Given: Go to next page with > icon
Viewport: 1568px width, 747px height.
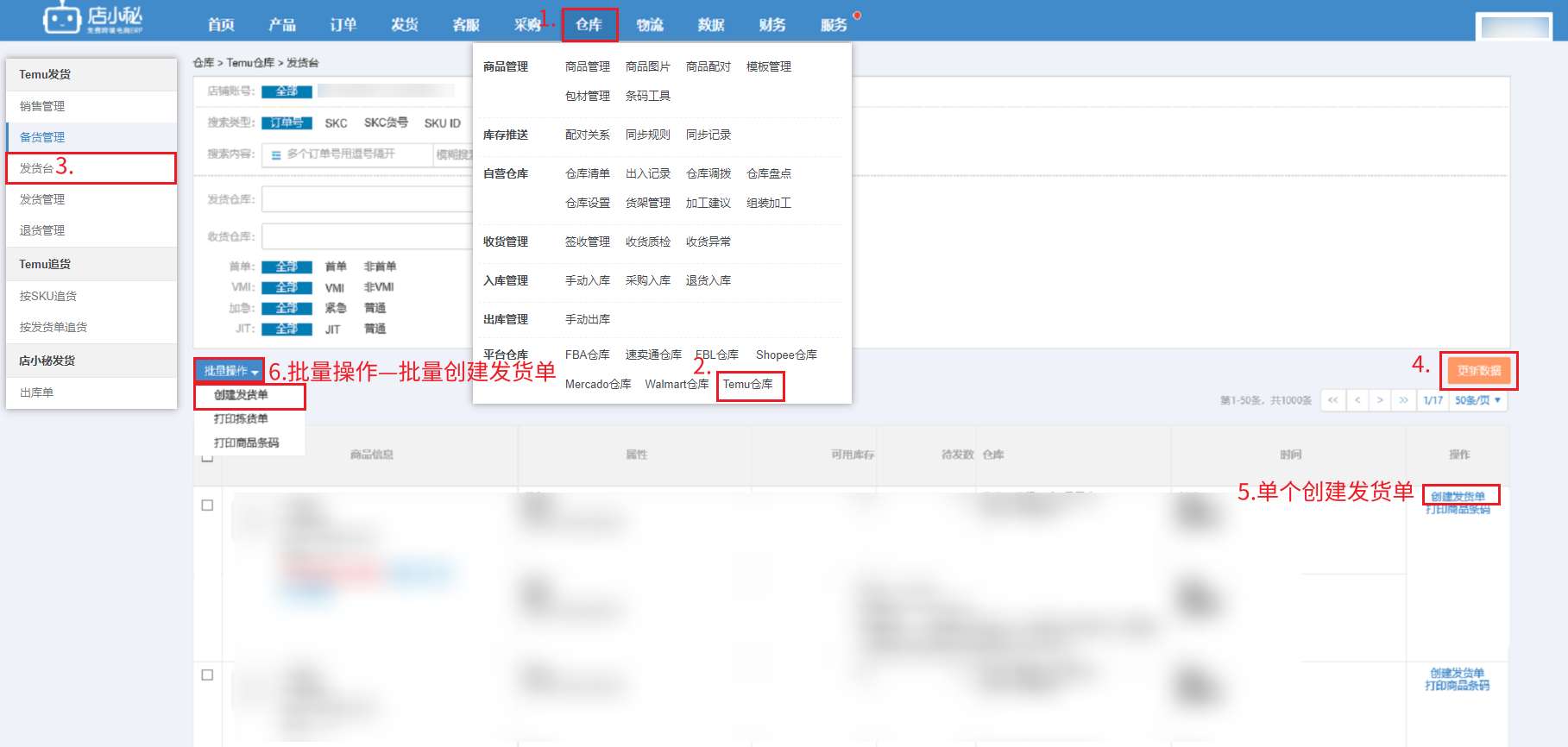Looking at the screenshot, I should [1380, 400].
